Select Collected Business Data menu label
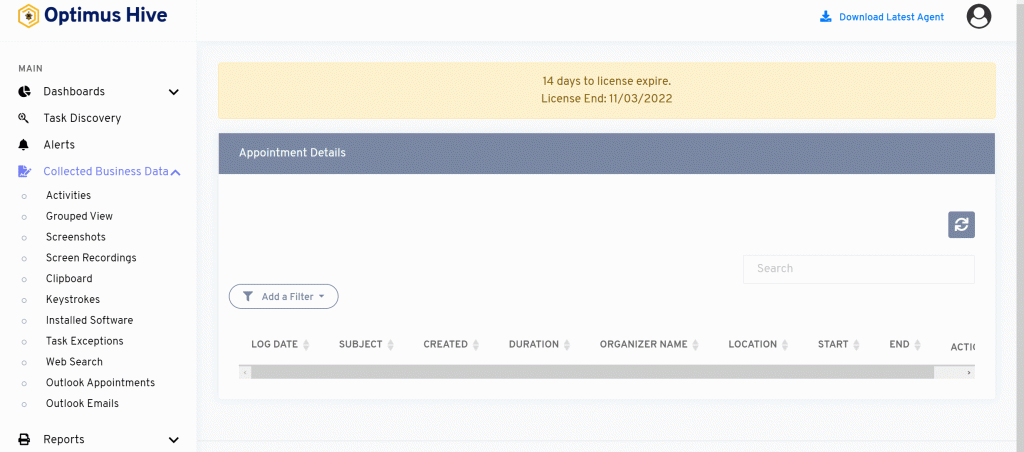The image size is (1024, 452). (106, 171)
